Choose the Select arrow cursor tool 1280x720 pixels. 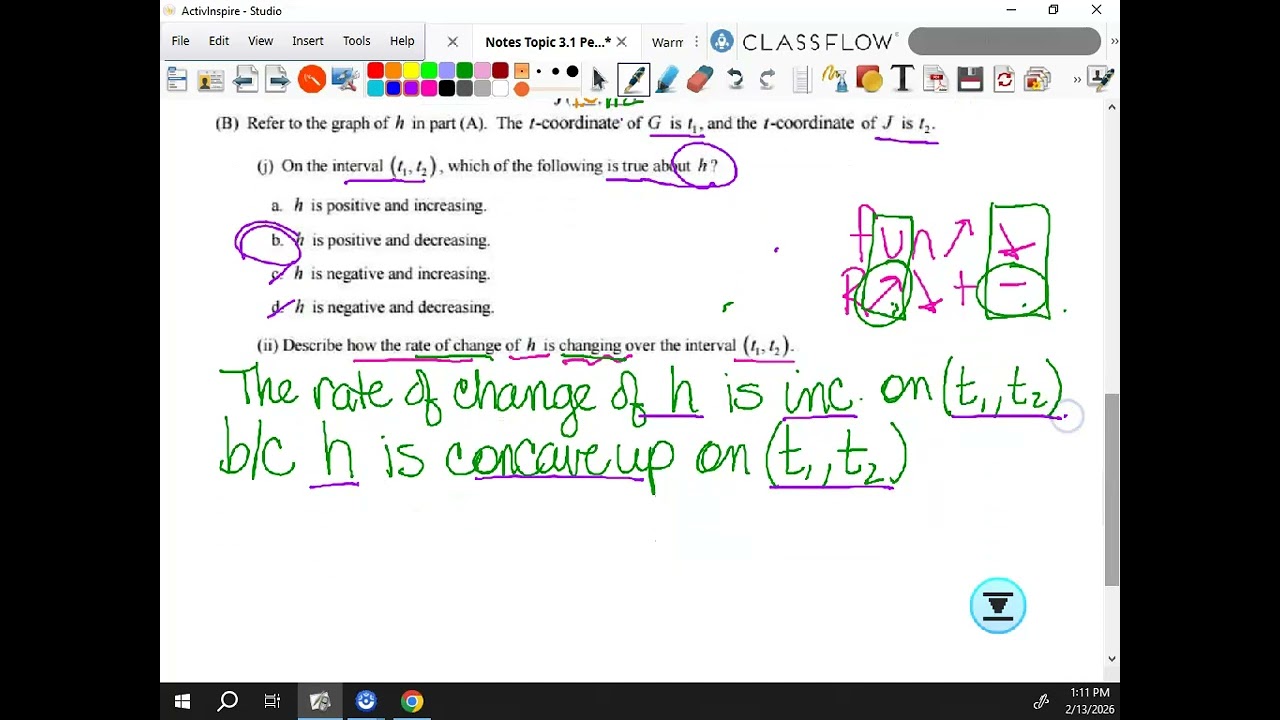click(x=599, y=79)
